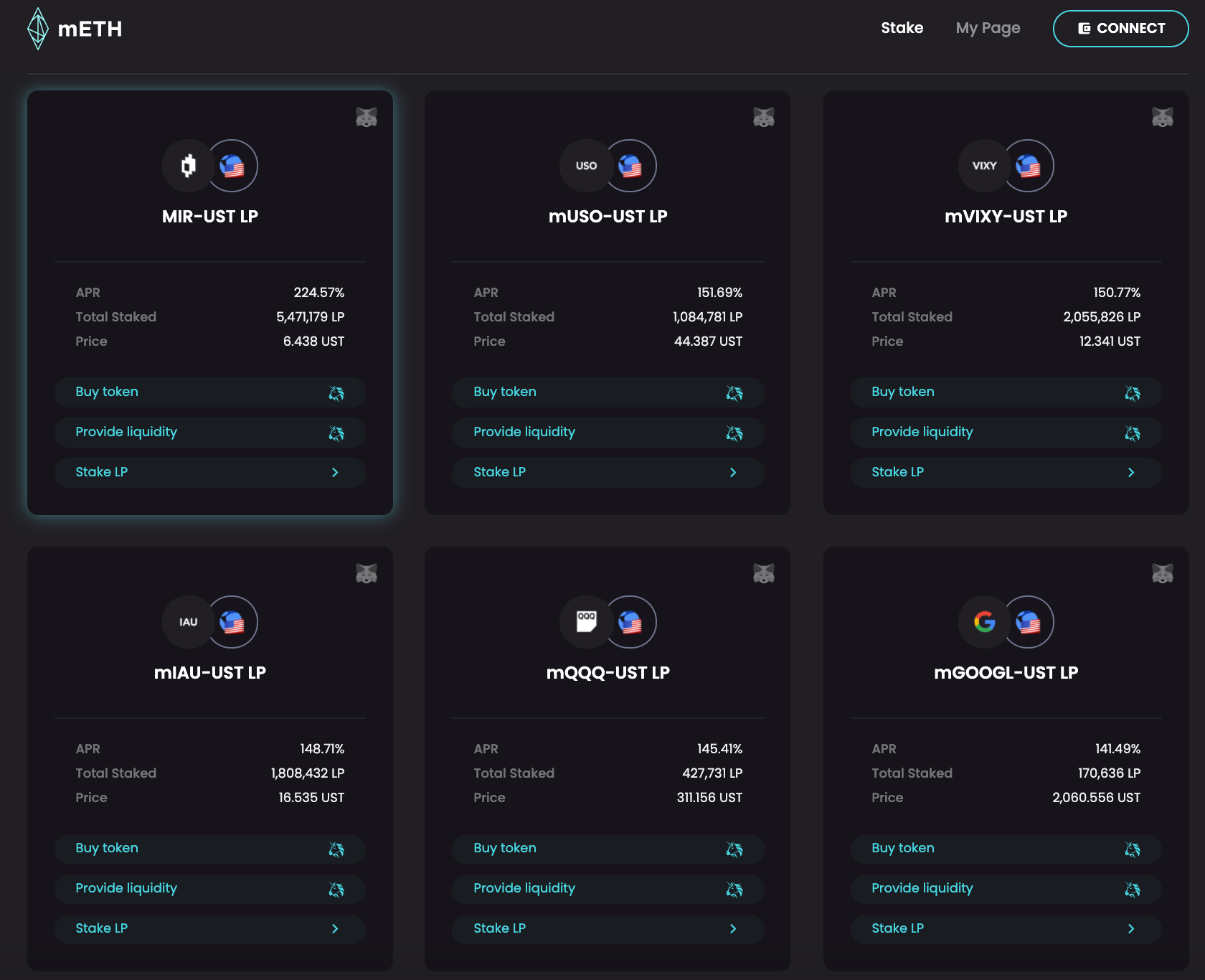Click the 150.77% APR value
The image size is (1205, 980).
(x=1117, y=293)
